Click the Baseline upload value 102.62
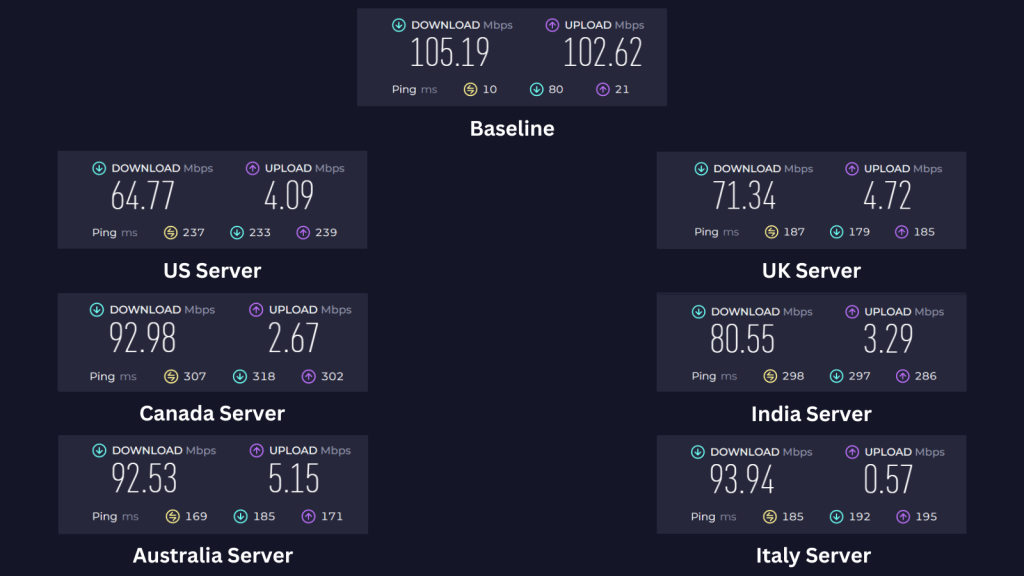This screenshot has height=576, width=1024. (603, 53)
